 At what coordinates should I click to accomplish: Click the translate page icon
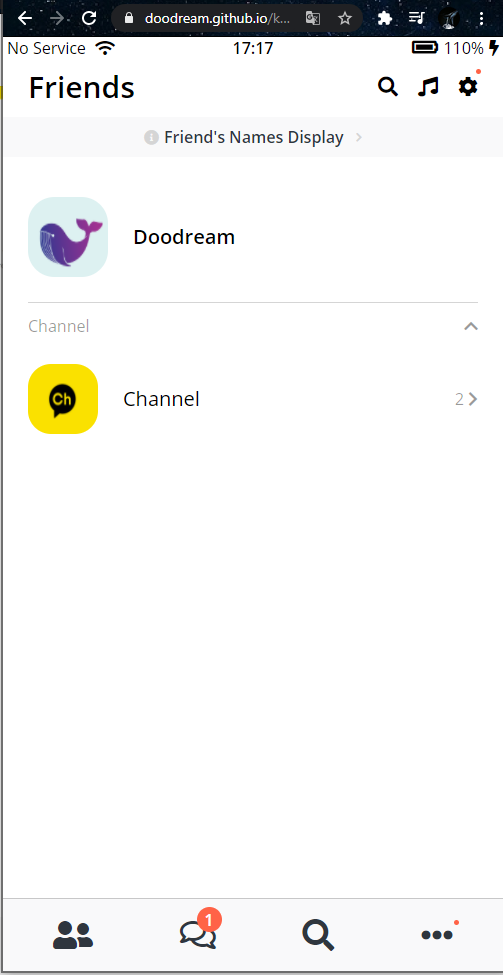coord(313,18)
